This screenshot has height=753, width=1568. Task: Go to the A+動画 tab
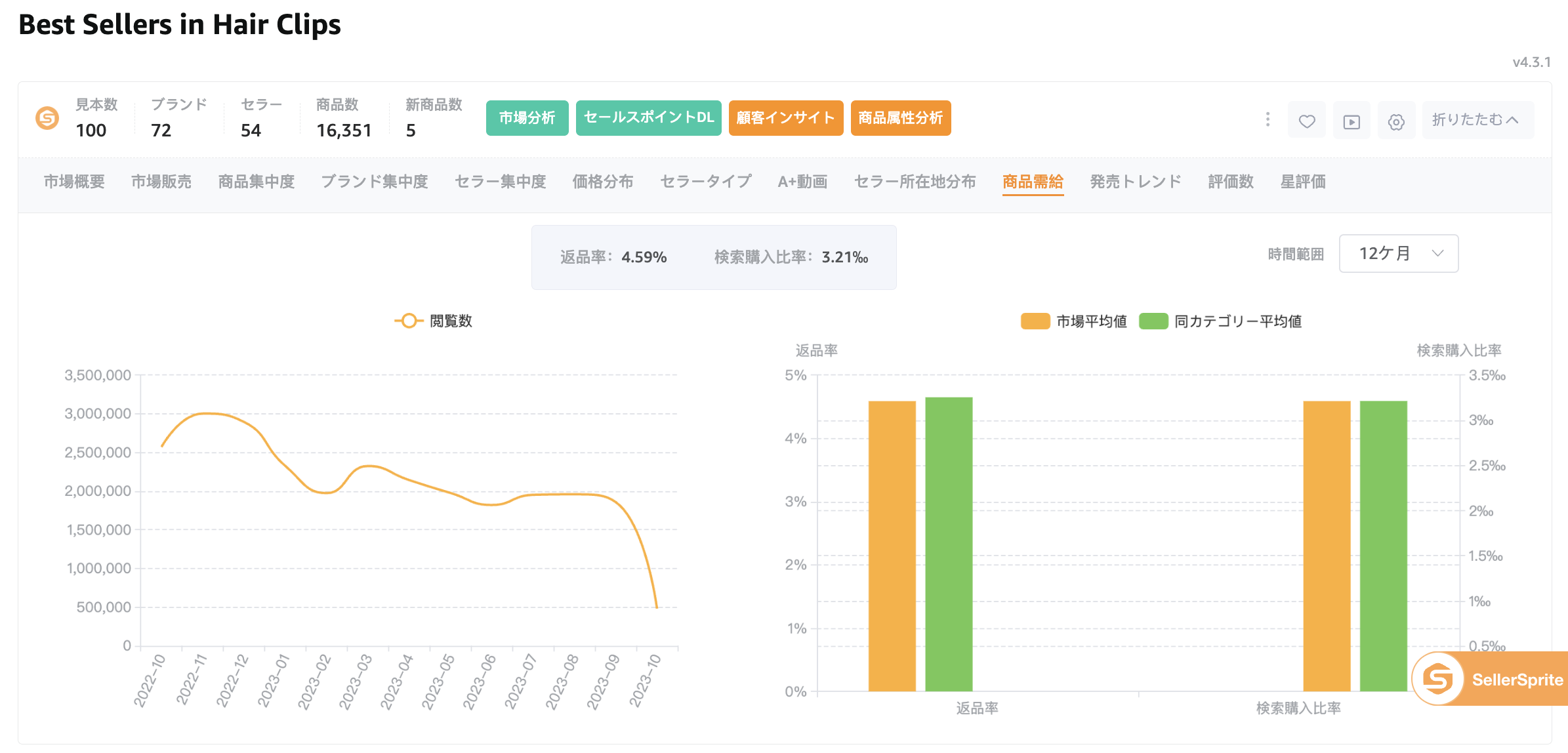(802, 182)
